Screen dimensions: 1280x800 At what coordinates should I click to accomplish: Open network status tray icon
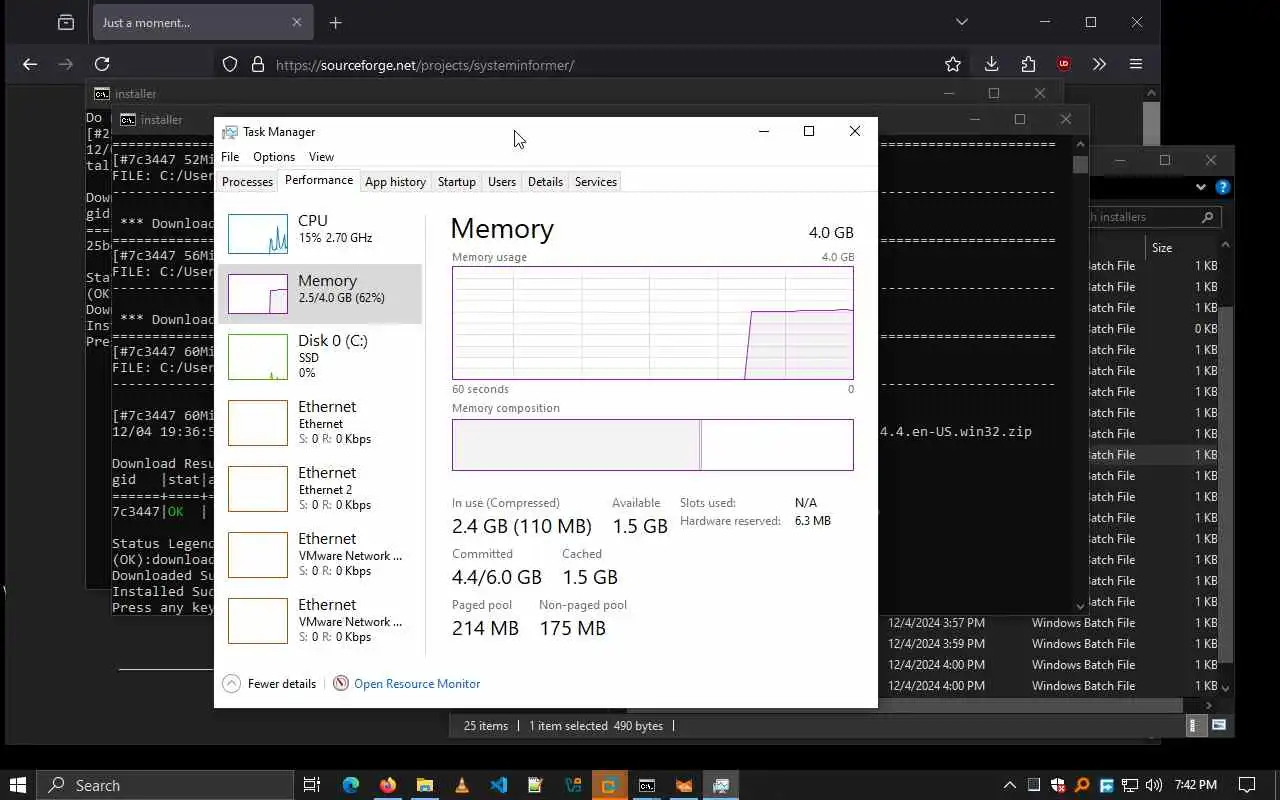(1131, 785)
